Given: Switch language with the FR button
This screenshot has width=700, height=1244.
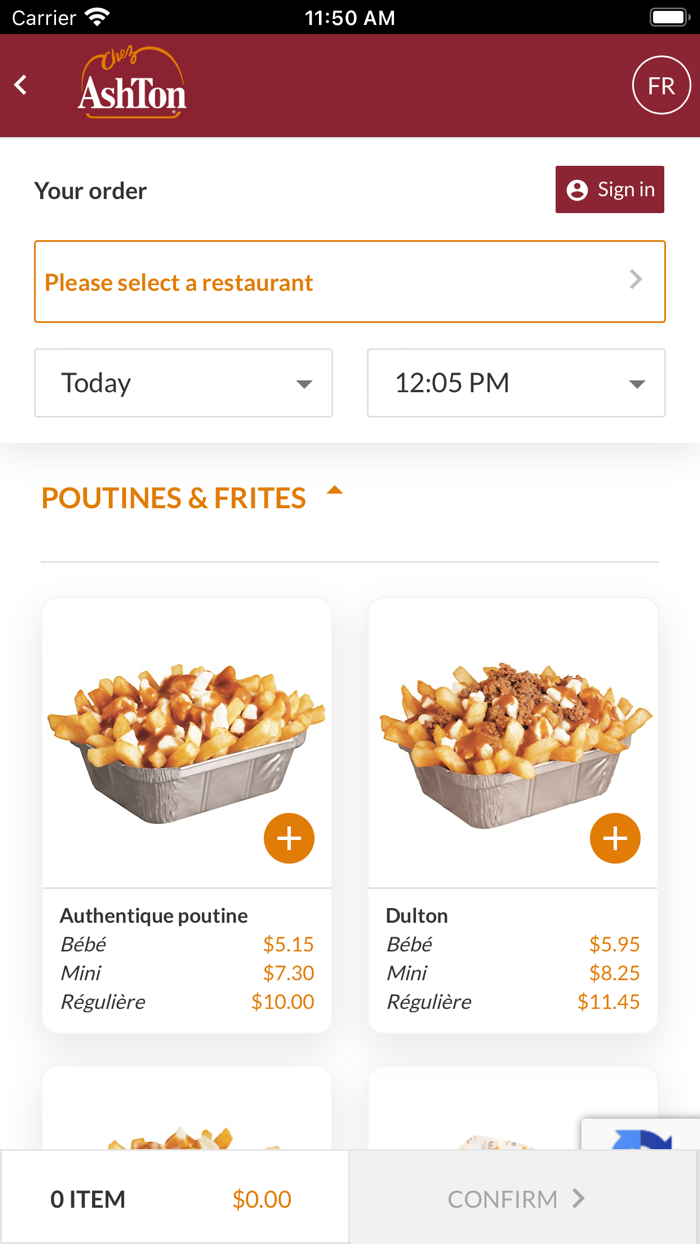Looking at the screenshot, I should [661, 86].
